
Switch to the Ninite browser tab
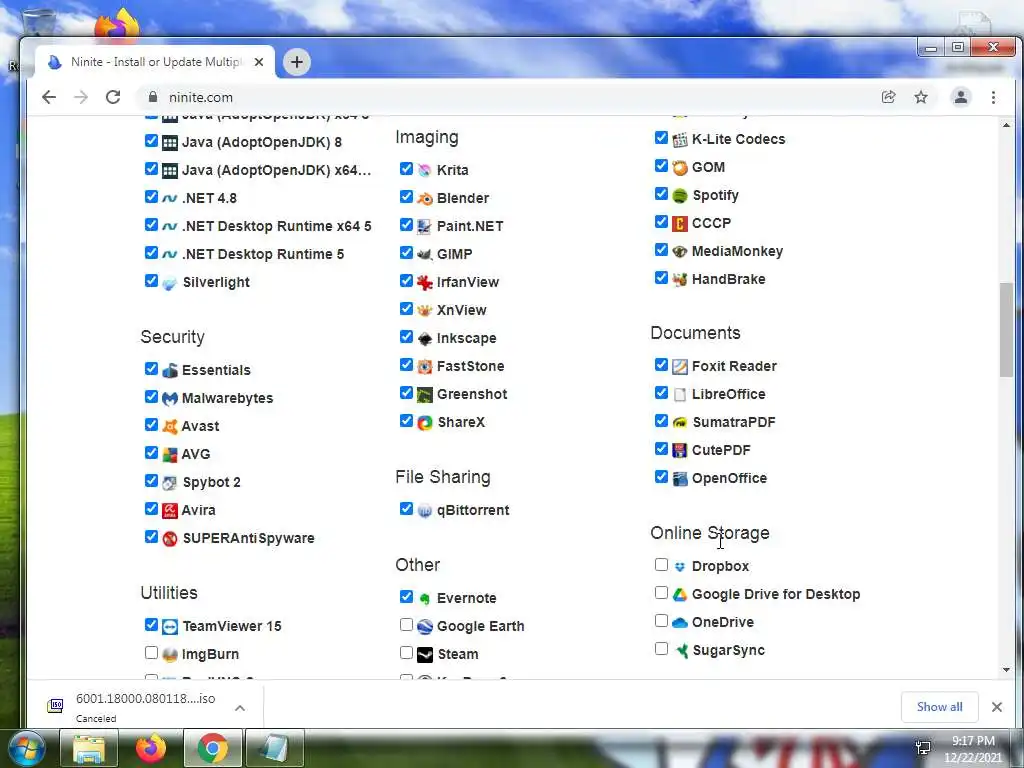click(x=155, y=62)
